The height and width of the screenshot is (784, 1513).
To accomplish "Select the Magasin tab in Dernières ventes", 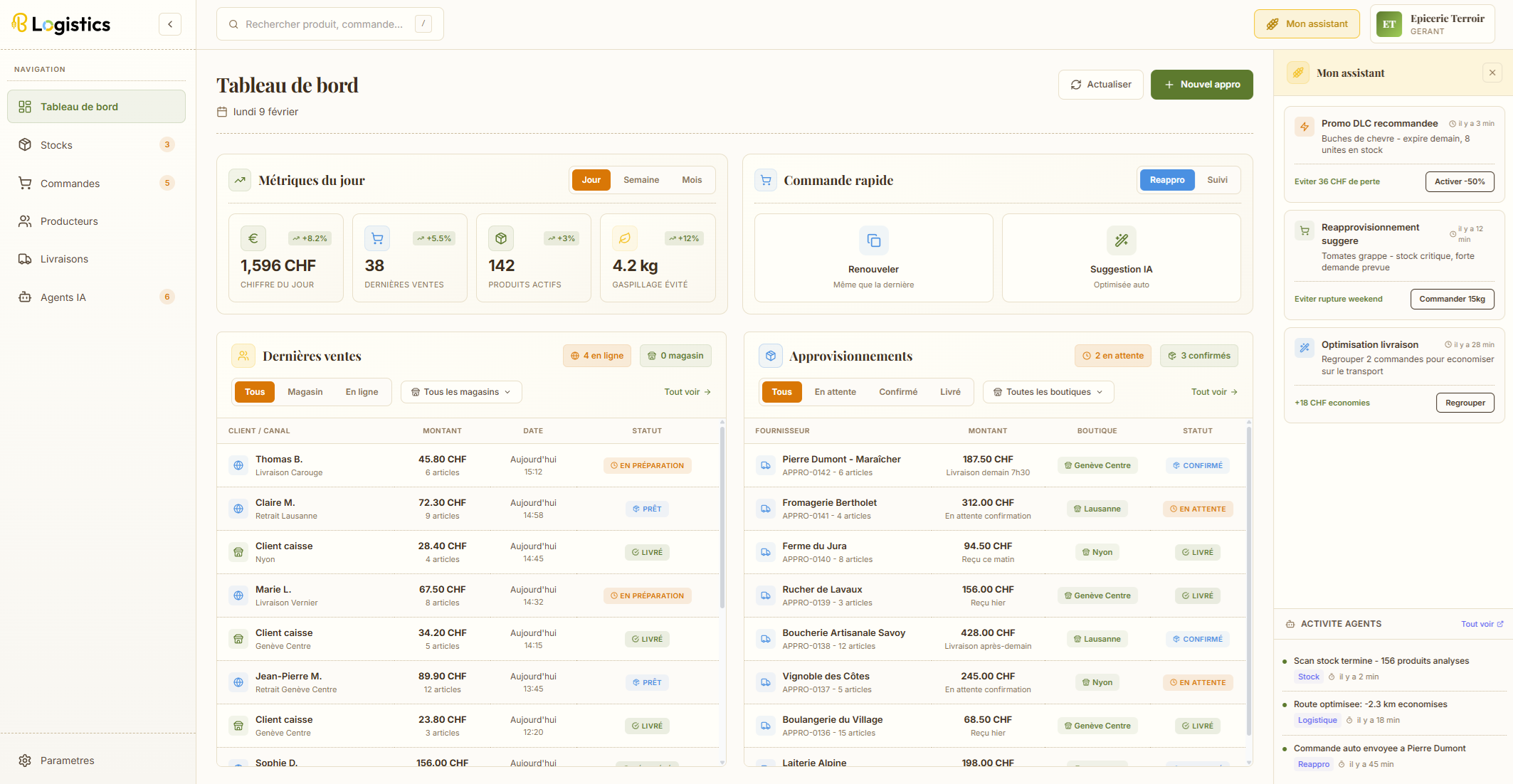I will pyautogui.click(x=305, y=391).
